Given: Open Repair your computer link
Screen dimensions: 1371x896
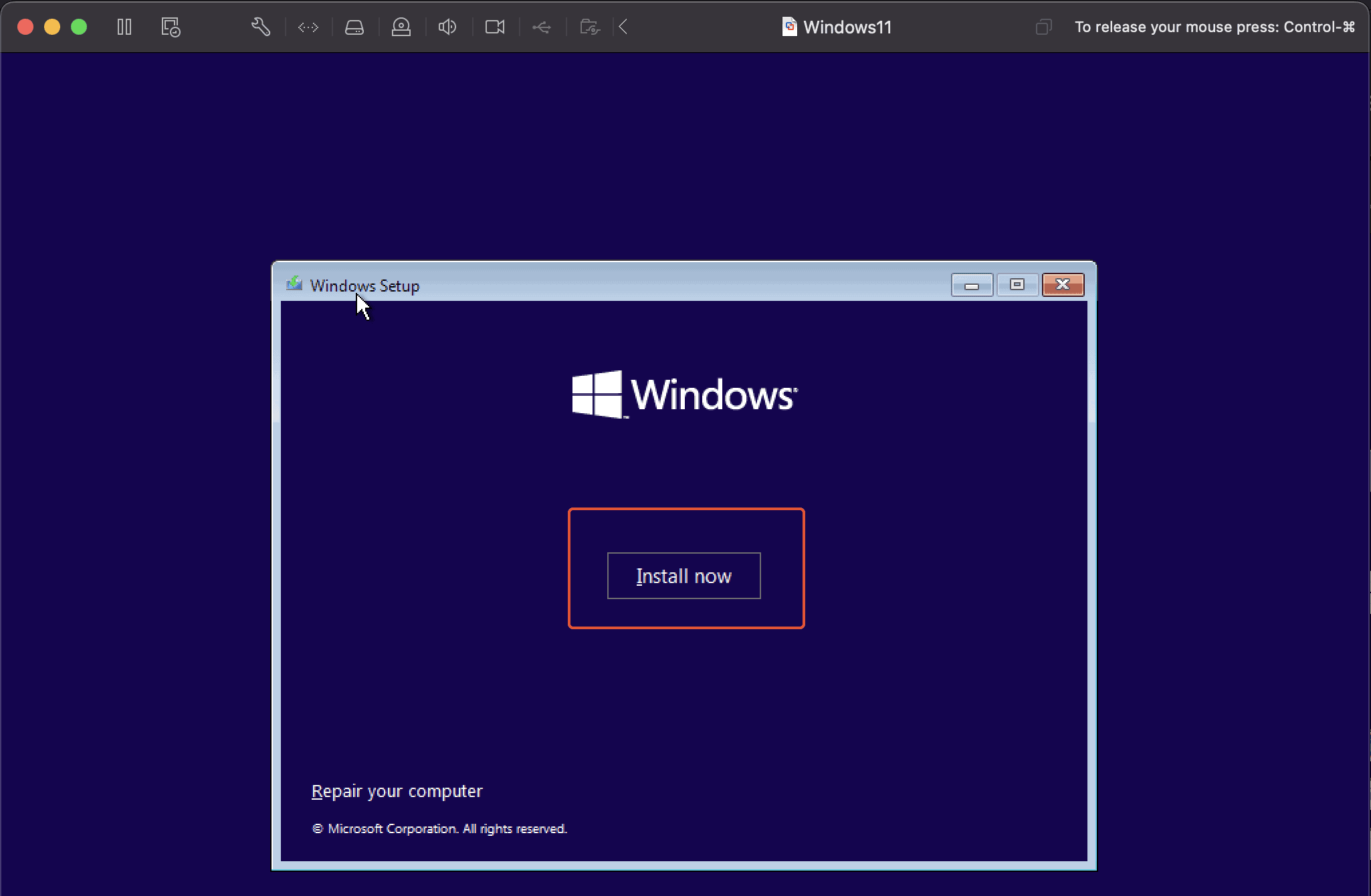Looking at the screenshot, I should click(397, 791).
